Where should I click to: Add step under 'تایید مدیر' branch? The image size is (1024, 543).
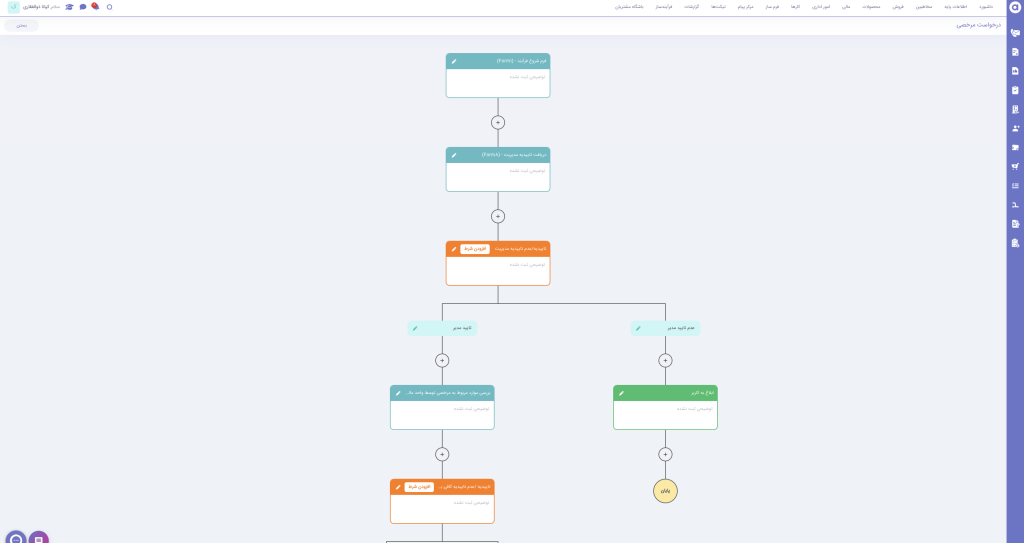pyautogui.click(x=442, y=360)
